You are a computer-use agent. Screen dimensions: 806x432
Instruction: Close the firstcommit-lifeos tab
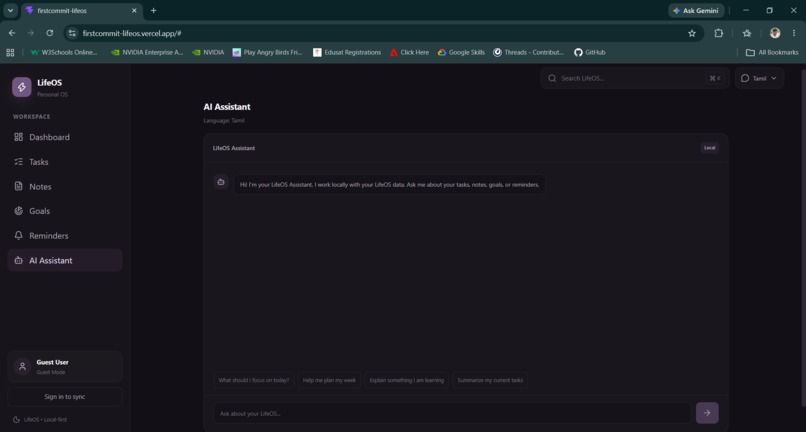pyautogui.click(x=134, y=10)
